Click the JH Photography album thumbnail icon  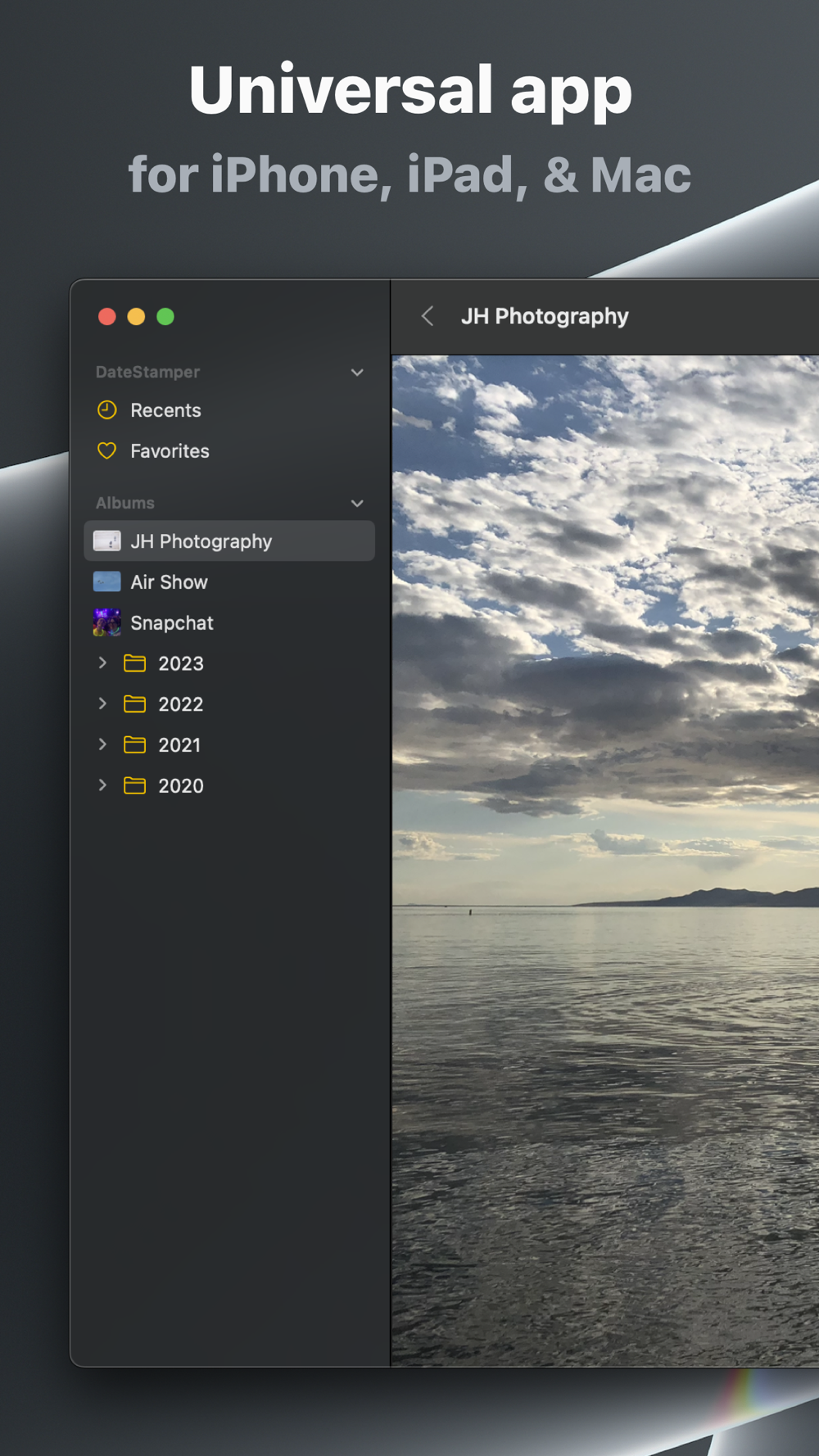pyautogui.click(x=106, y=540)
